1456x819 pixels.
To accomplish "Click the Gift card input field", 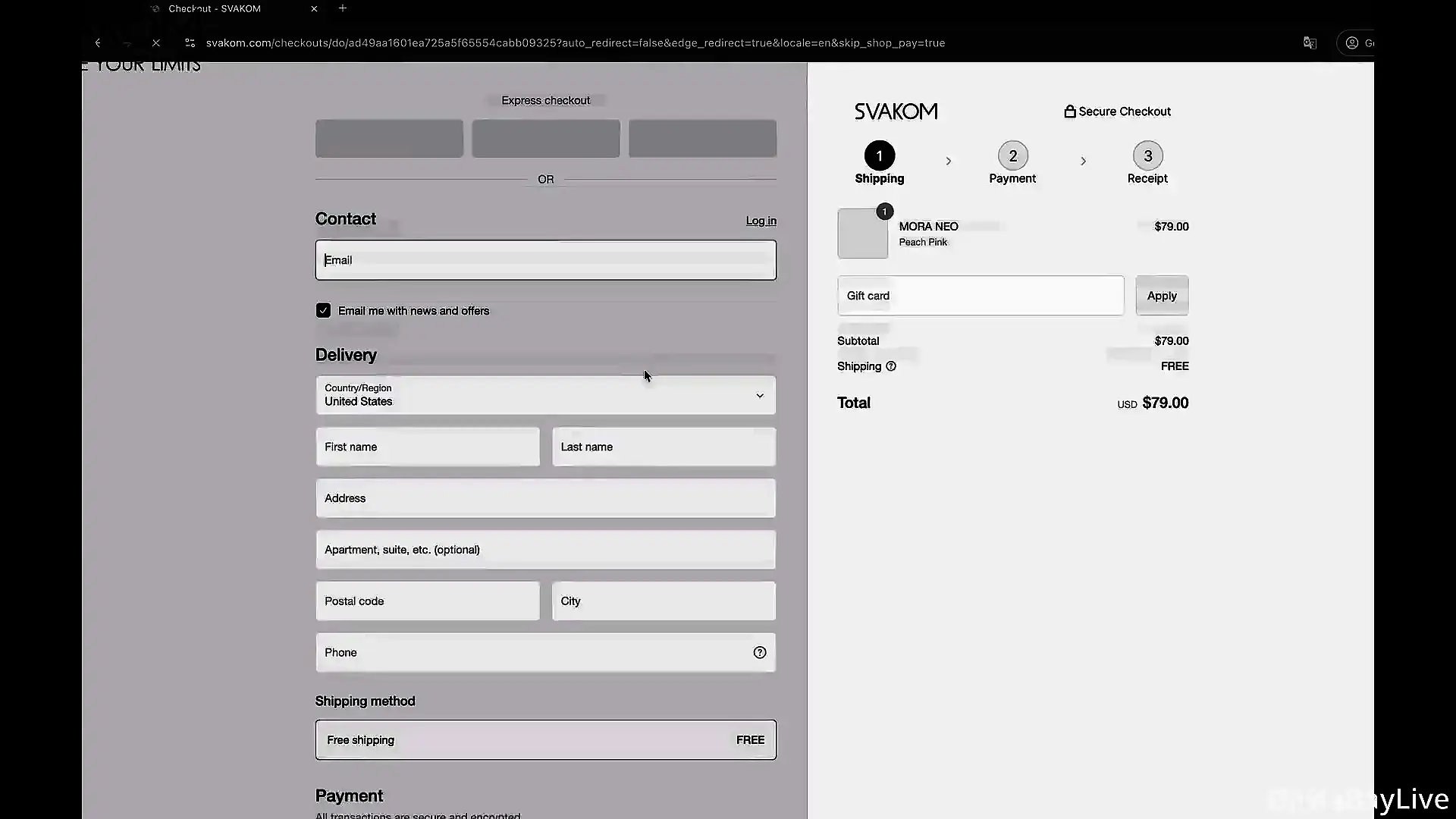I will coord(980,297).
